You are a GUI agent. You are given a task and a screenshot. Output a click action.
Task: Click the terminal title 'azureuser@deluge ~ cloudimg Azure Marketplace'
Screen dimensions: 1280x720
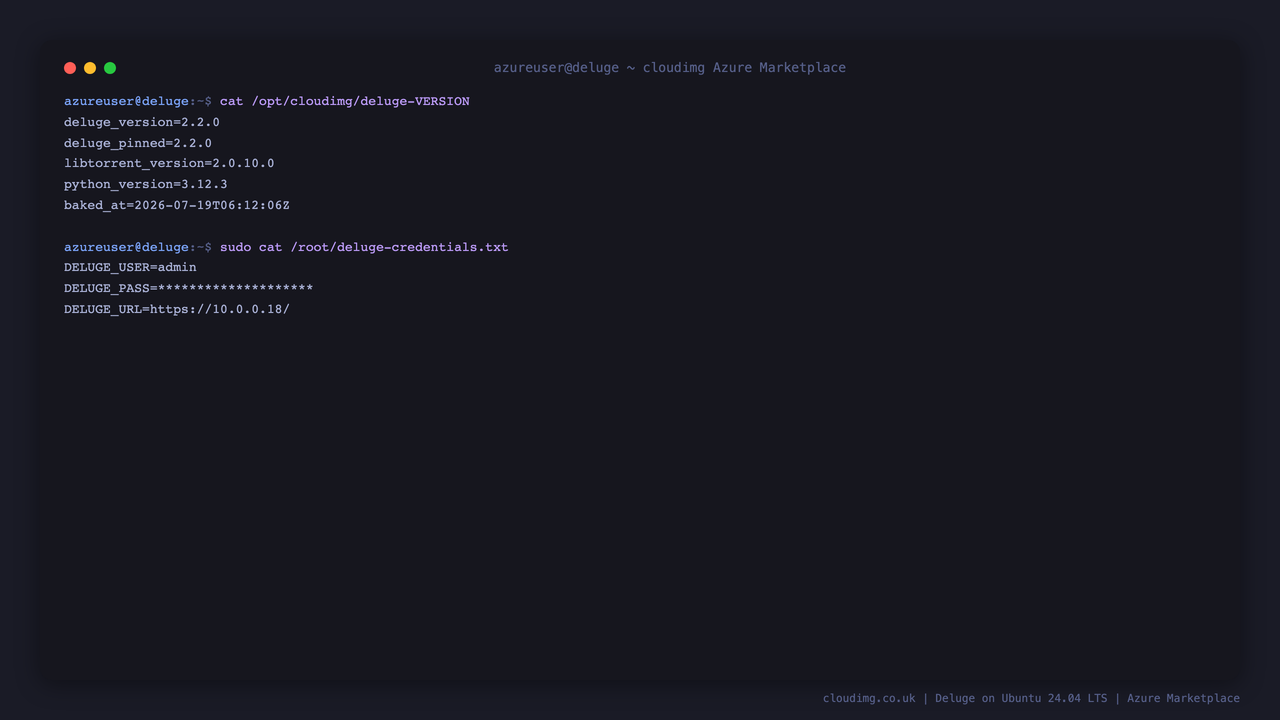click(670, 68)
